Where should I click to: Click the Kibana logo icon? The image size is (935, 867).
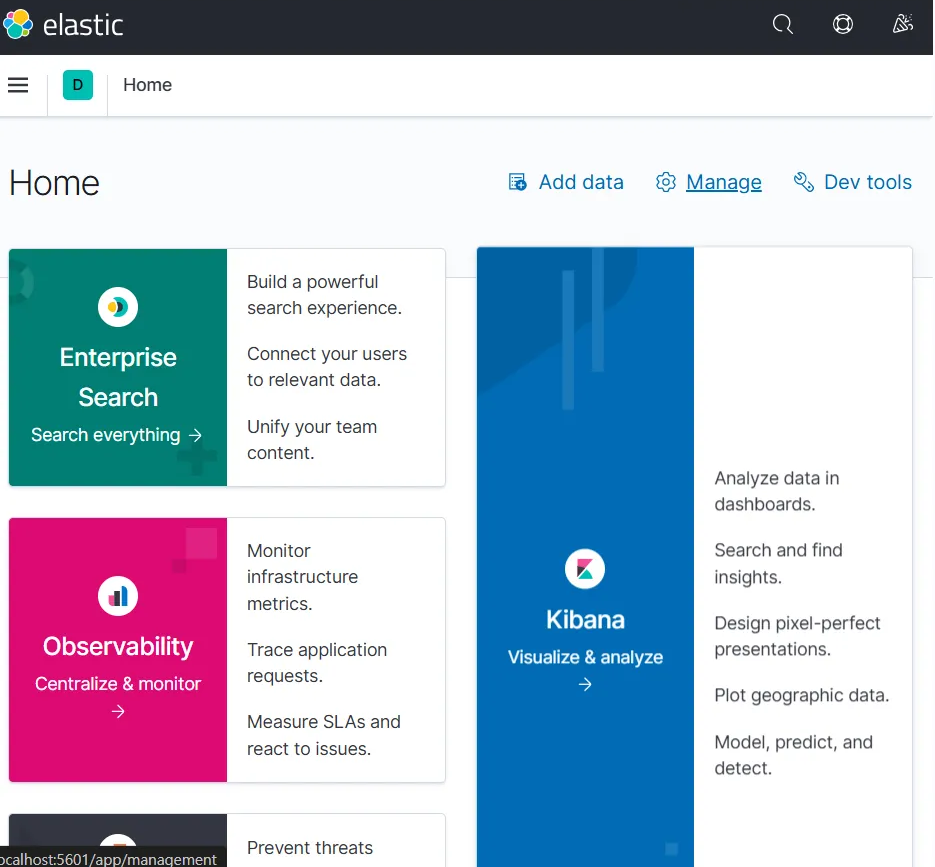[585, 569]
